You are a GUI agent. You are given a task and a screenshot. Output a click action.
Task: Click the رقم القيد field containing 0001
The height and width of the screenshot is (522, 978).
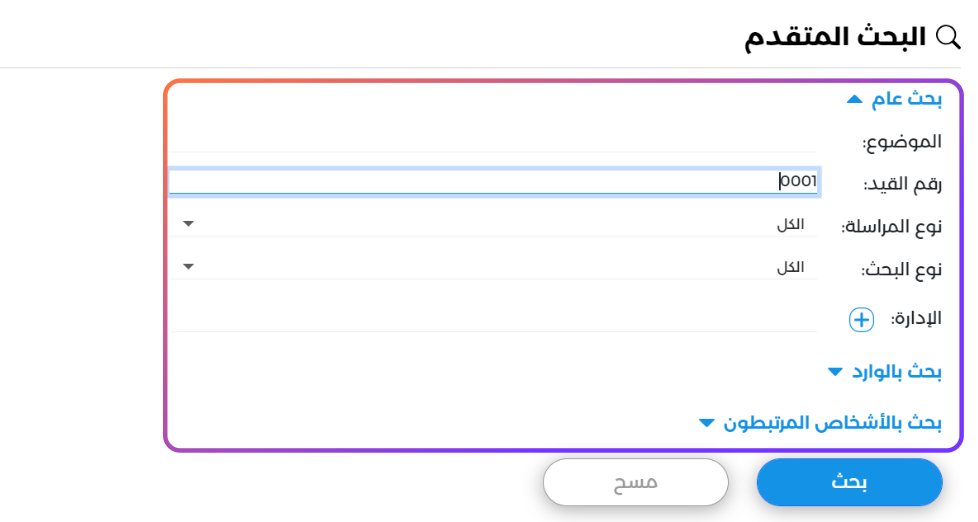(x=495, y=181)
